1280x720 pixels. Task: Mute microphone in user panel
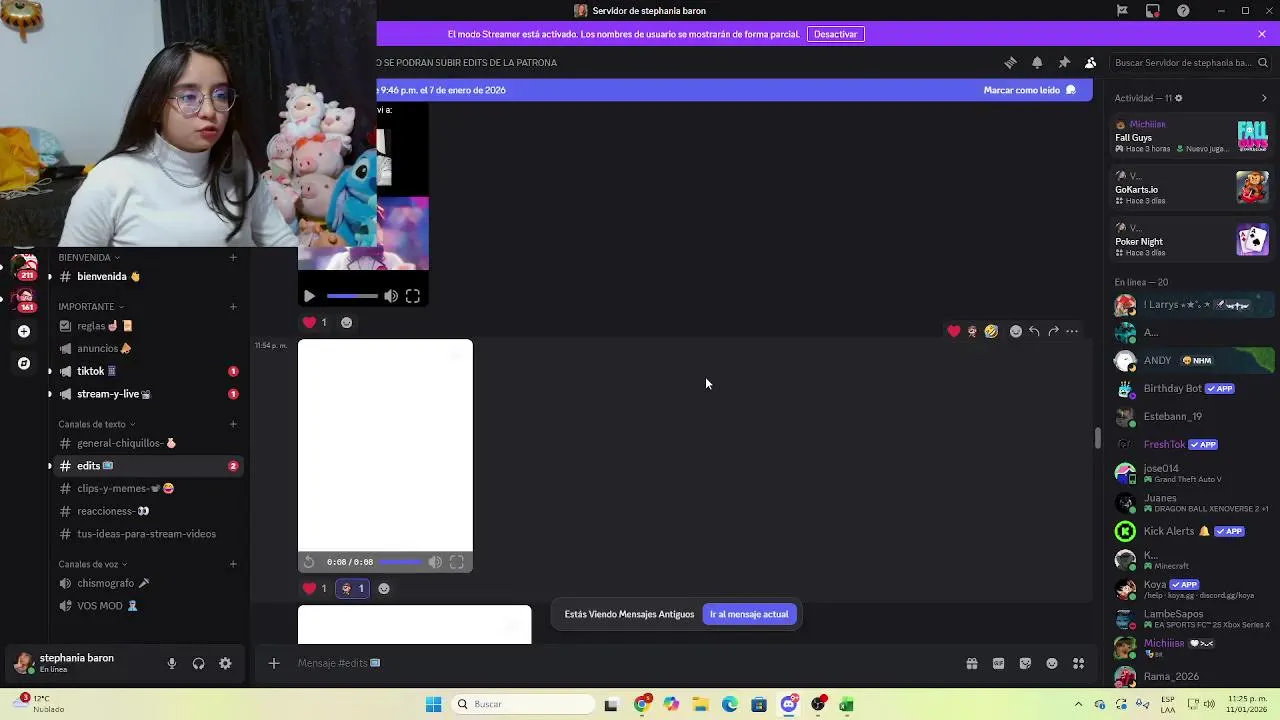(x=172, y=663)
